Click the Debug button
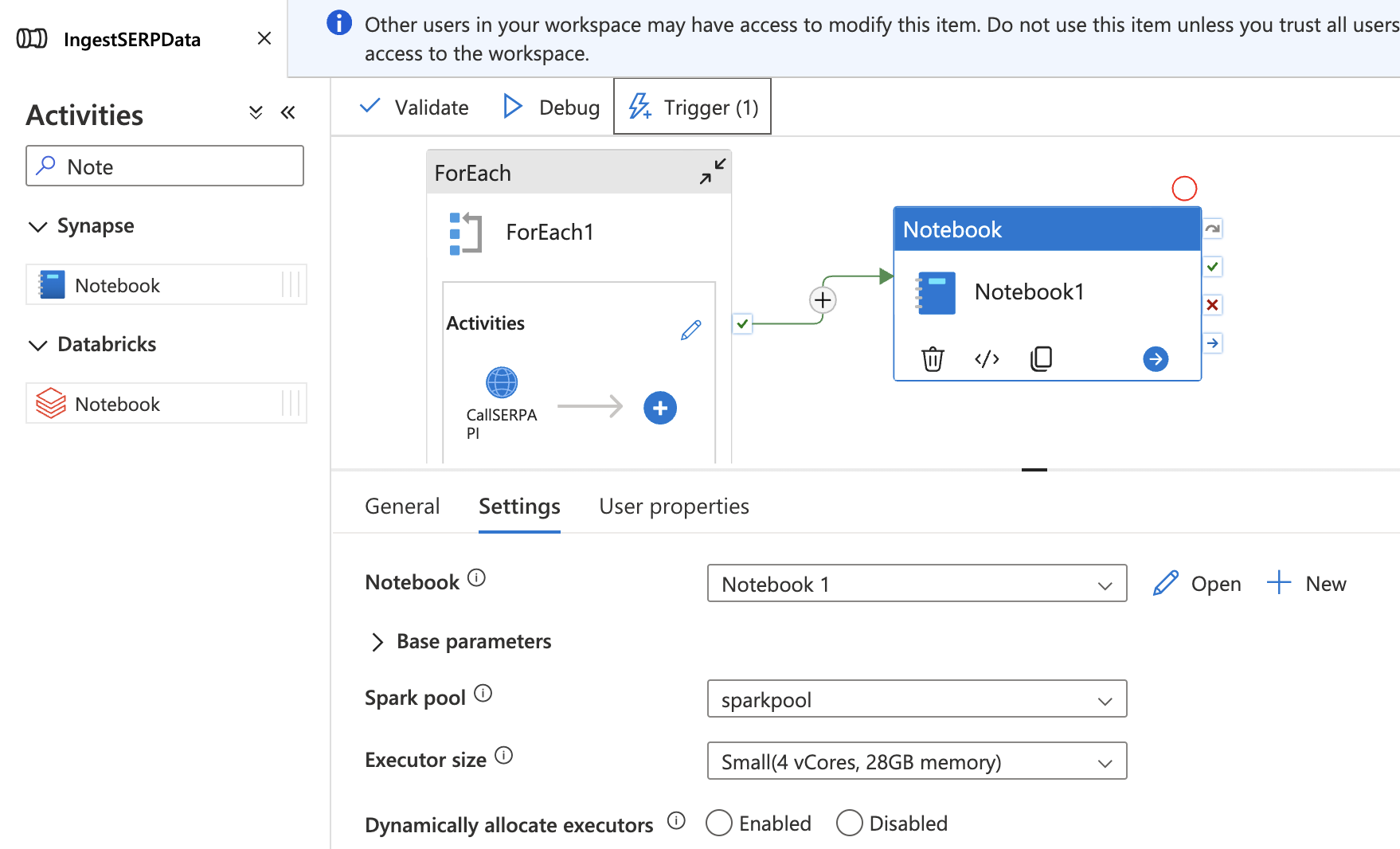 click(x=551, y=107)
